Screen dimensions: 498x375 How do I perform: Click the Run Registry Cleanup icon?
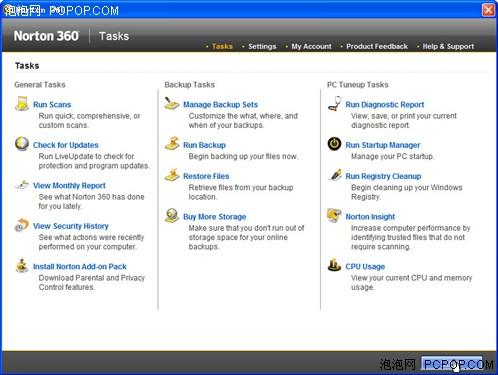[x=334, y=175]
